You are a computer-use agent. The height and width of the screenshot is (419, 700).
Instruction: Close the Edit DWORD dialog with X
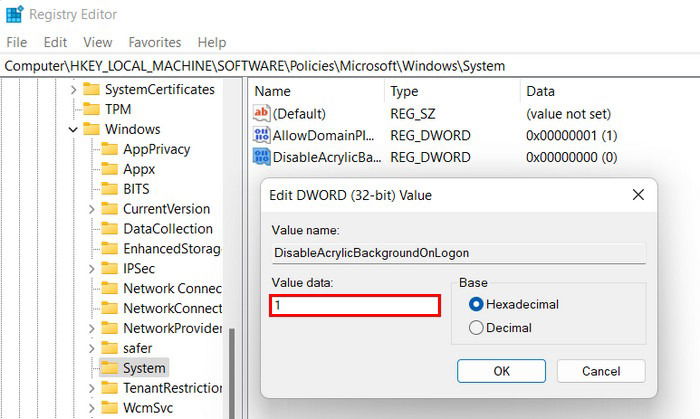click(x=638, y=195)
